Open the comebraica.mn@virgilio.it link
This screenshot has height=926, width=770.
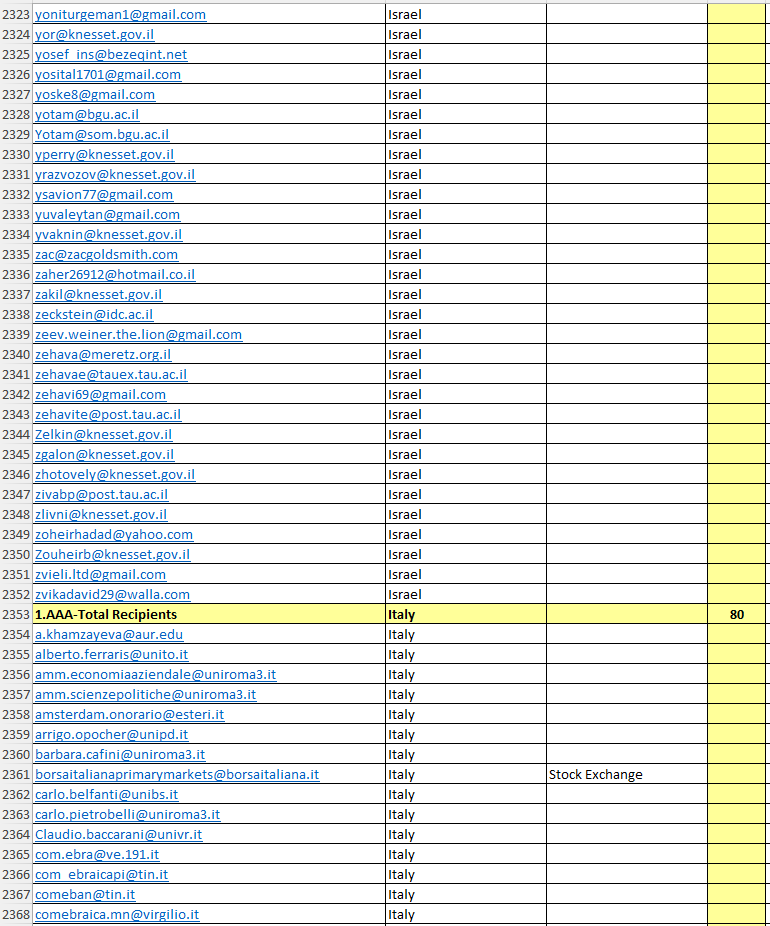coord(117,915)
